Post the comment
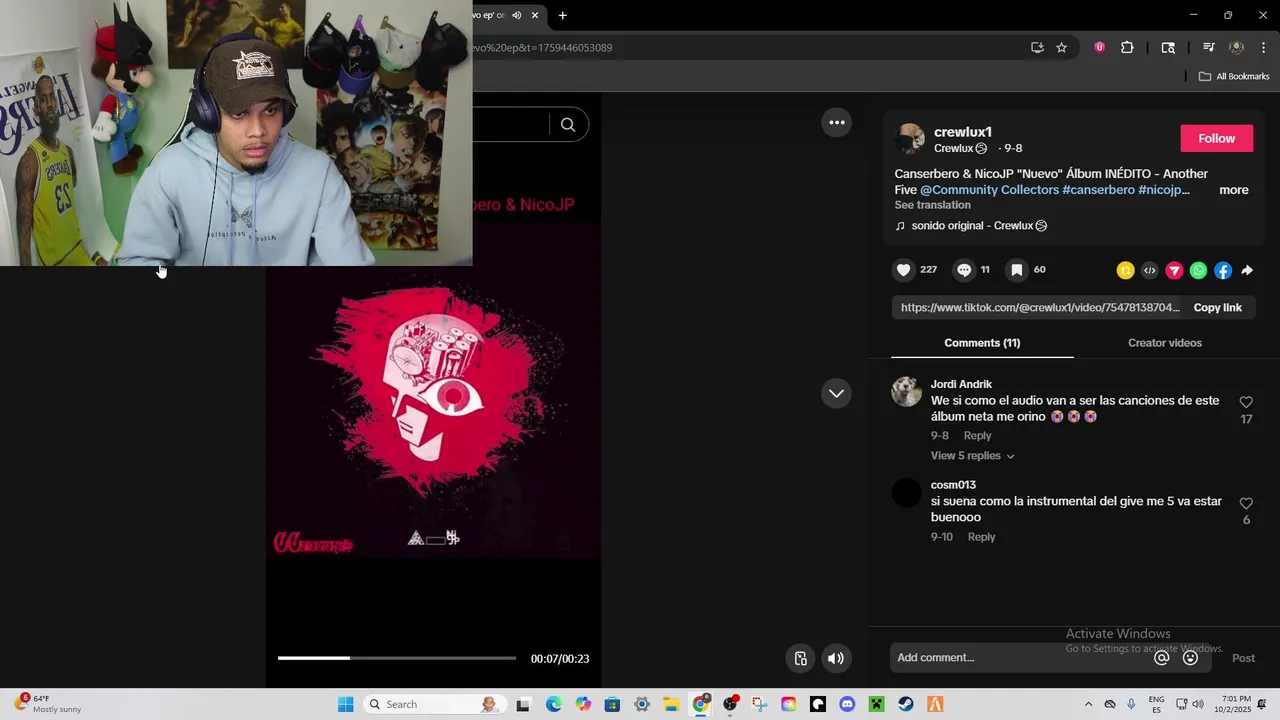 tap(1243, 658)
